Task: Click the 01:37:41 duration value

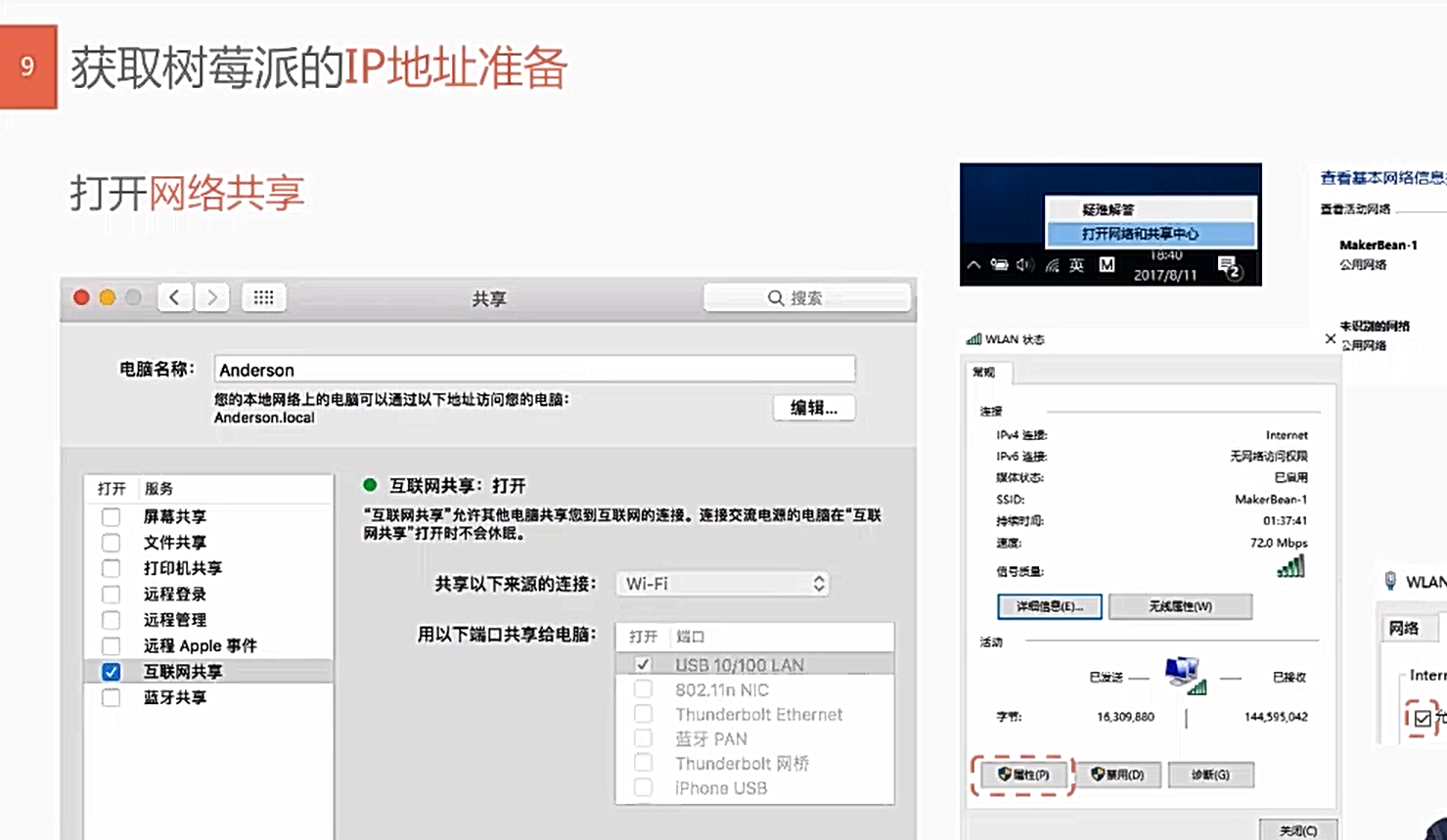Action: coord(1285,521)
